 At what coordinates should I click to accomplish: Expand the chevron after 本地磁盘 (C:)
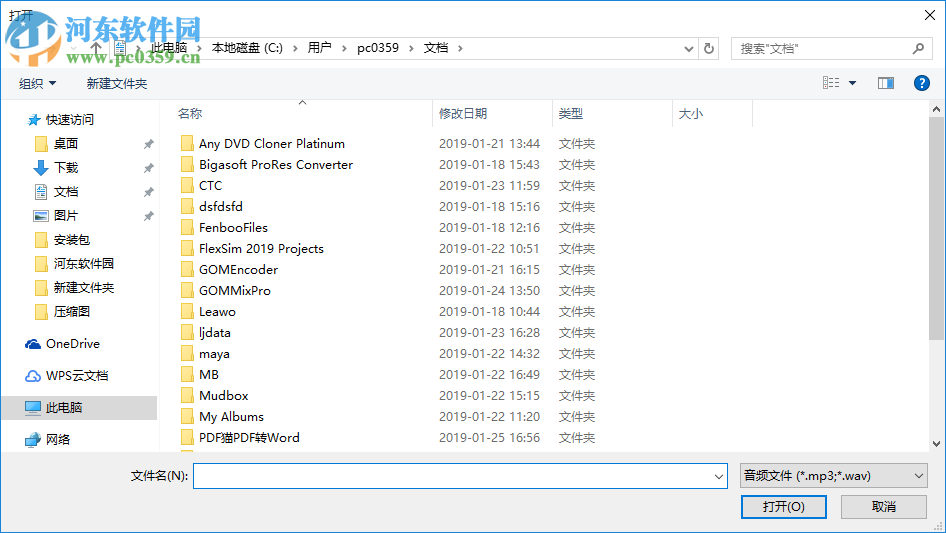[x=295, y=48]
